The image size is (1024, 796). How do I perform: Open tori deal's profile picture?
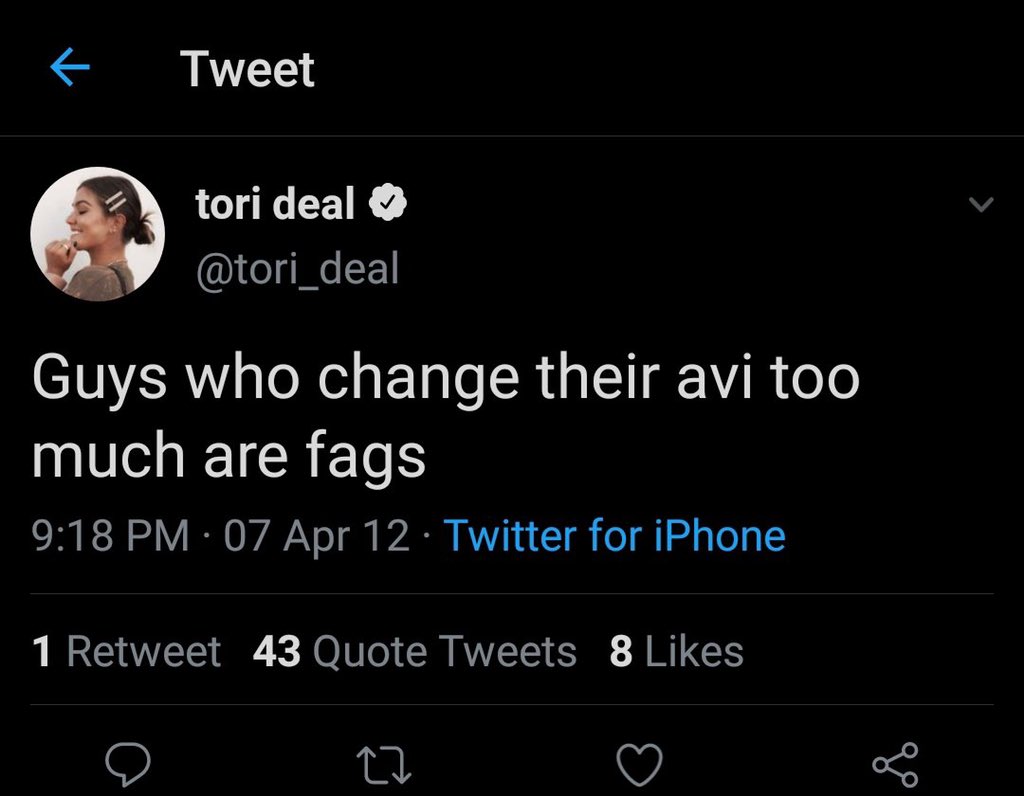pyautogui.click(x=97, y=234)
